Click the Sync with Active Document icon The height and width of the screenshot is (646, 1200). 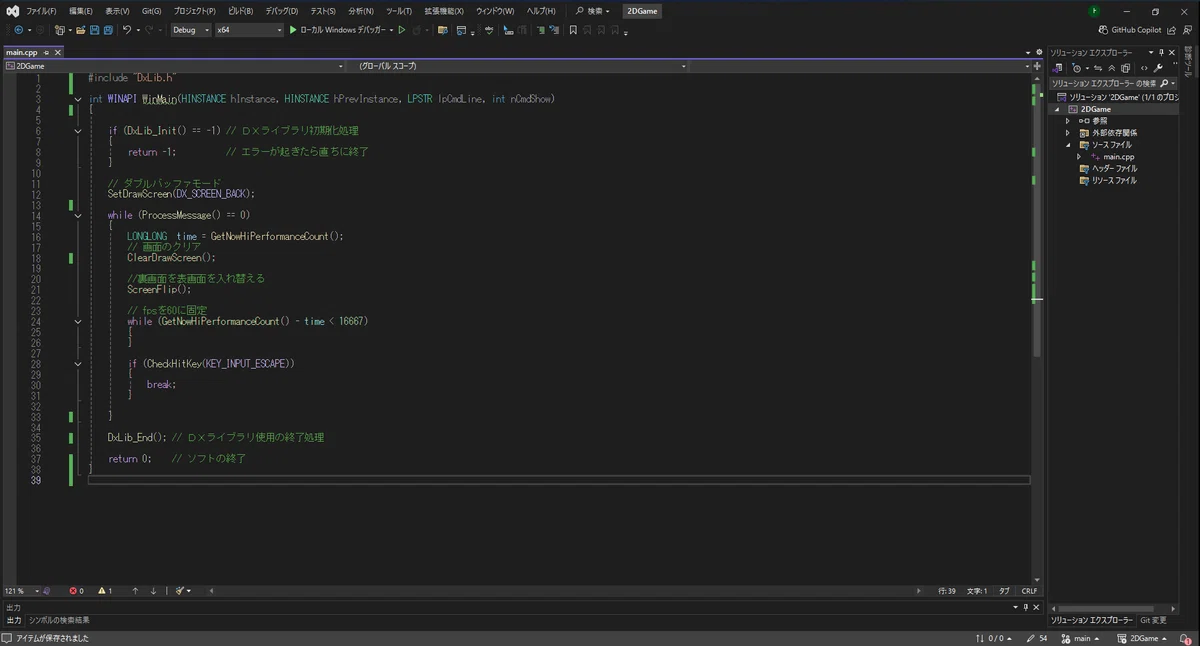coord(1098,68)
